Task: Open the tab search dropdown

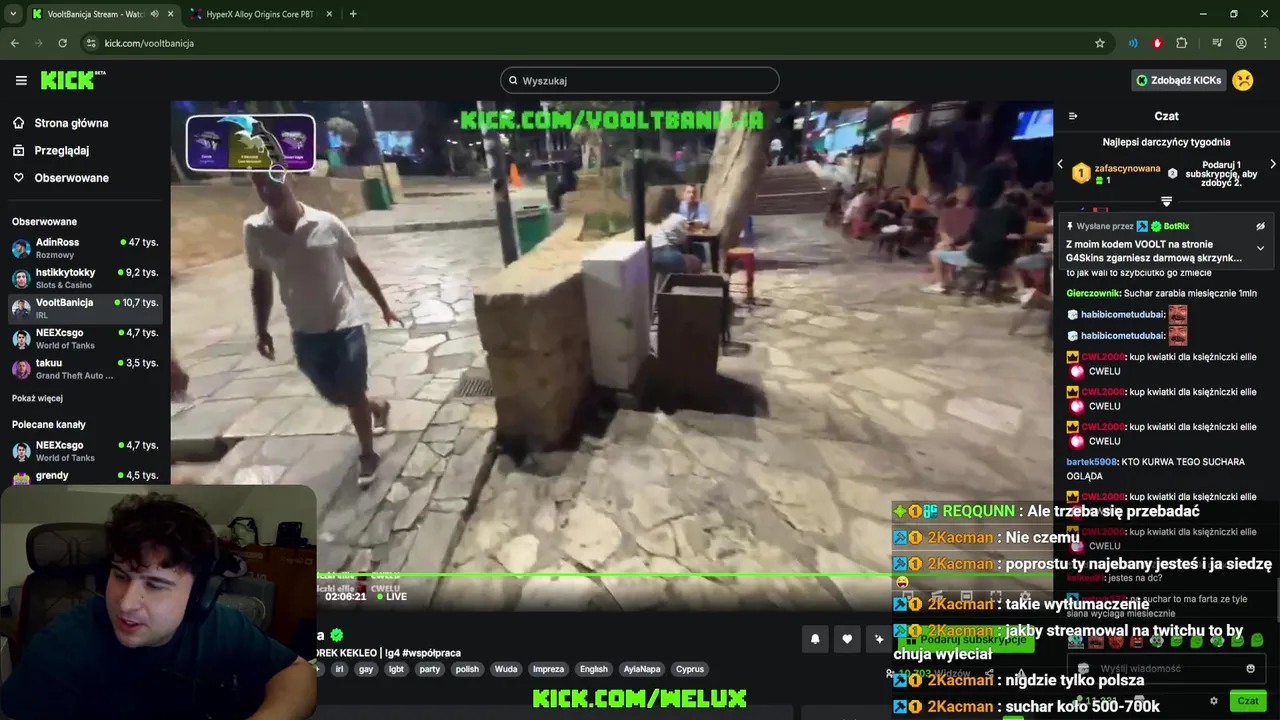Action: click(x=13, y=14)
